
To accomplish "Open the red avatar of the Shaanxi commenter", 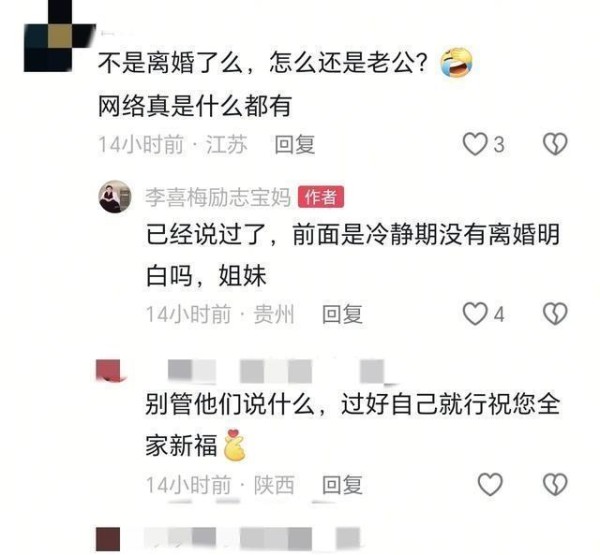I will click(109, 370).
